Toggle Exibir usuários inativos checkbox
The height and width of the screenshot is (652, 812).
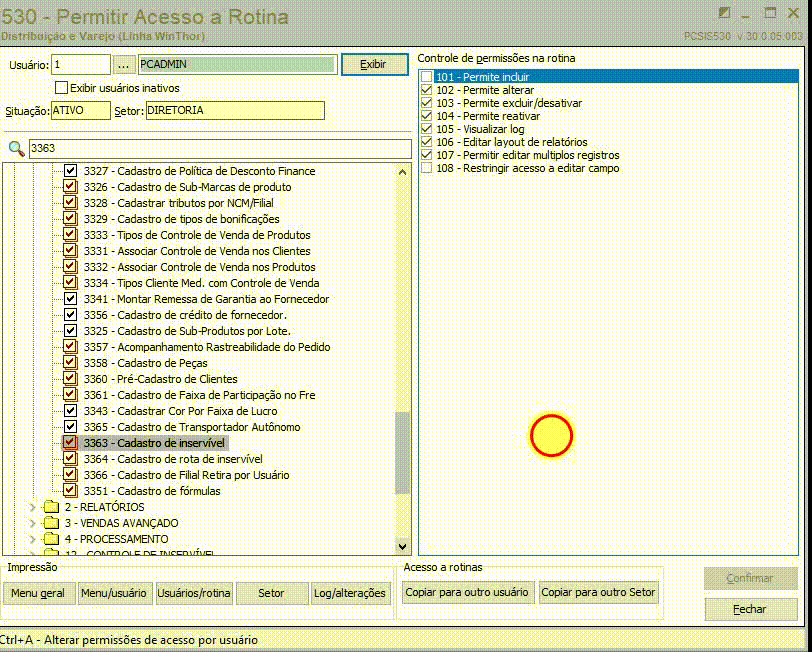61,88
